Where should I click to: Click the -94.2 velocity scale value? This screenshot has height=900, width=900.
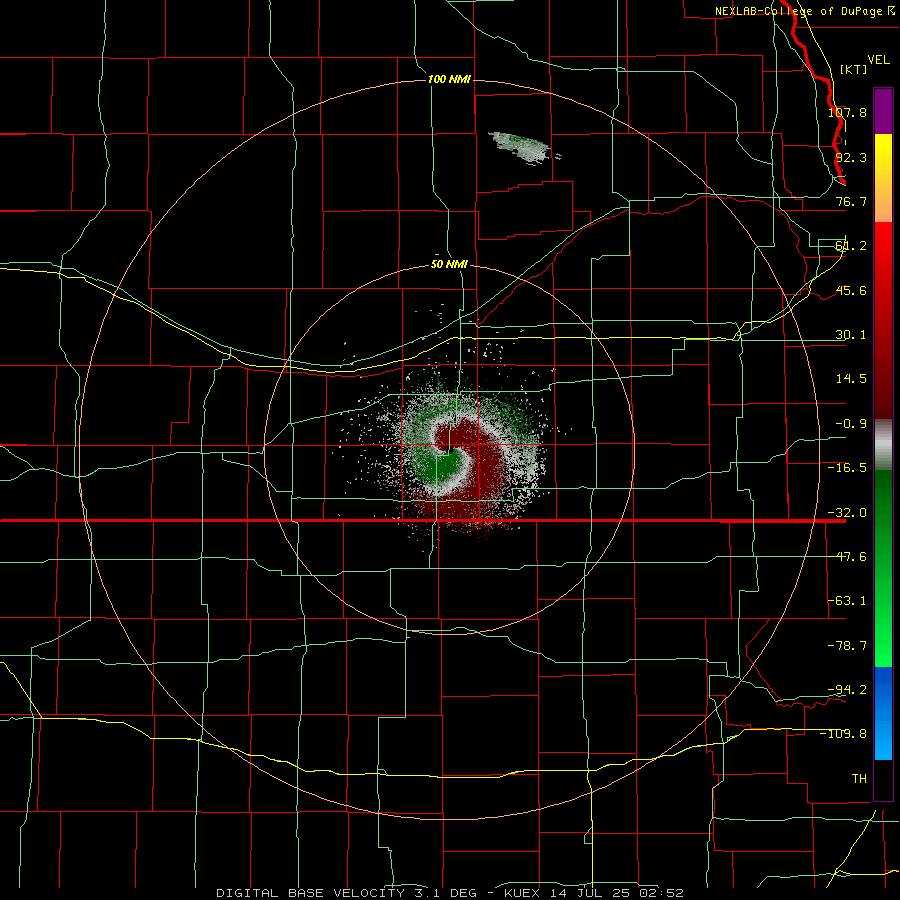coord(847,689)
